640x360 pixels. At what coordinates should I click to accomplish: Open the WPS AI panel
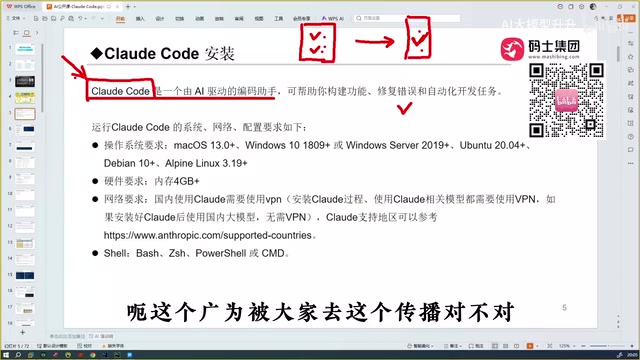(x=333, y=19)
